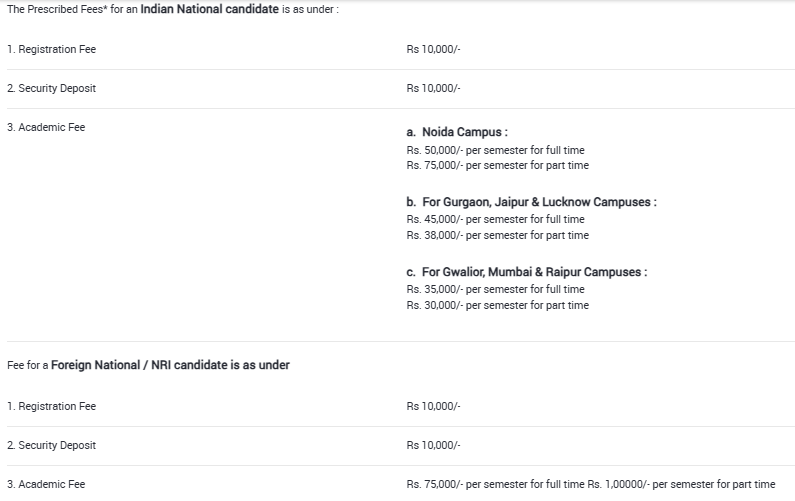Select Gwalior, Mumbai & Raipur Campuses heading
The width and height of the screenshot is (795, 501).
click(x=527, y=272)
